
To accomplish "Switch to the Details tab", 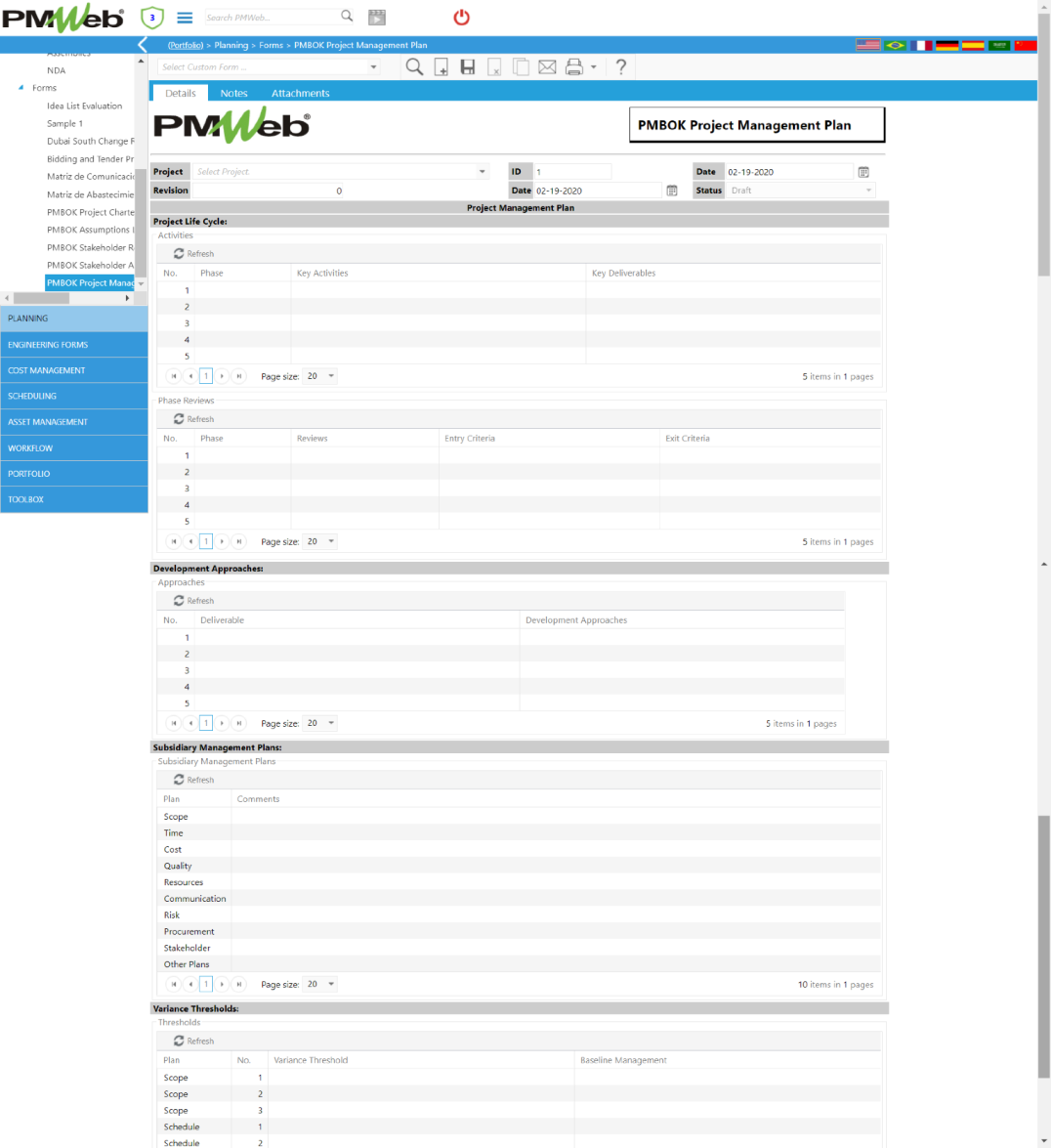I will 180,93.
